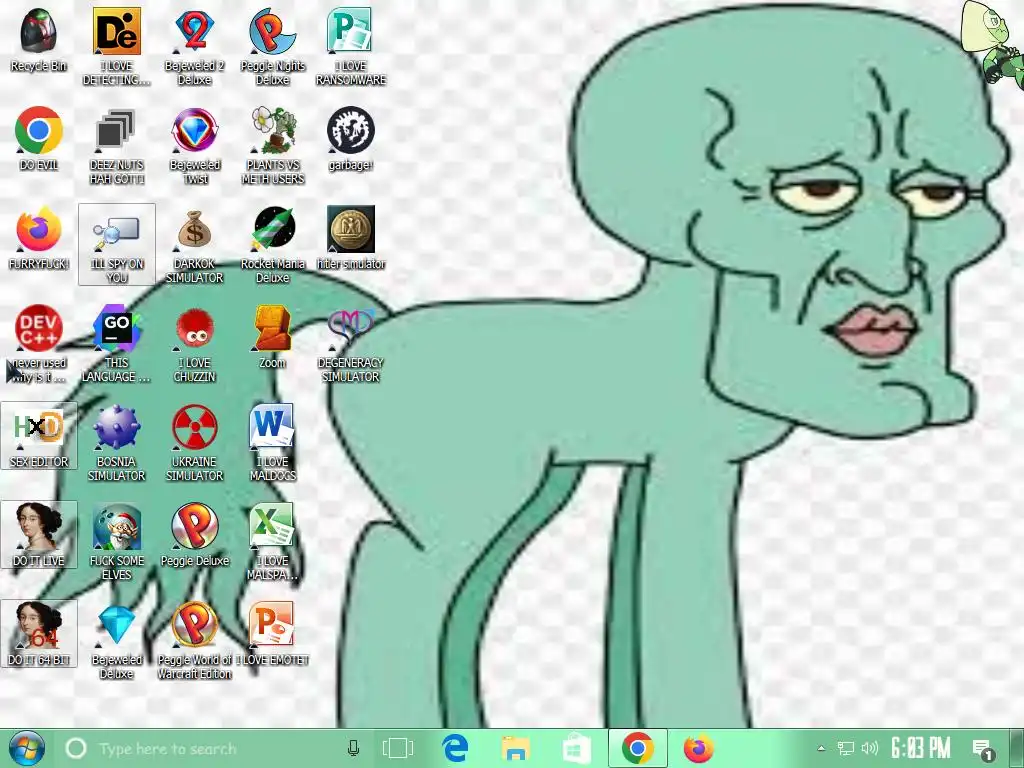Open the Action Center notification icon
Screen dimensions: 1024x768
[x=983, y=750]
